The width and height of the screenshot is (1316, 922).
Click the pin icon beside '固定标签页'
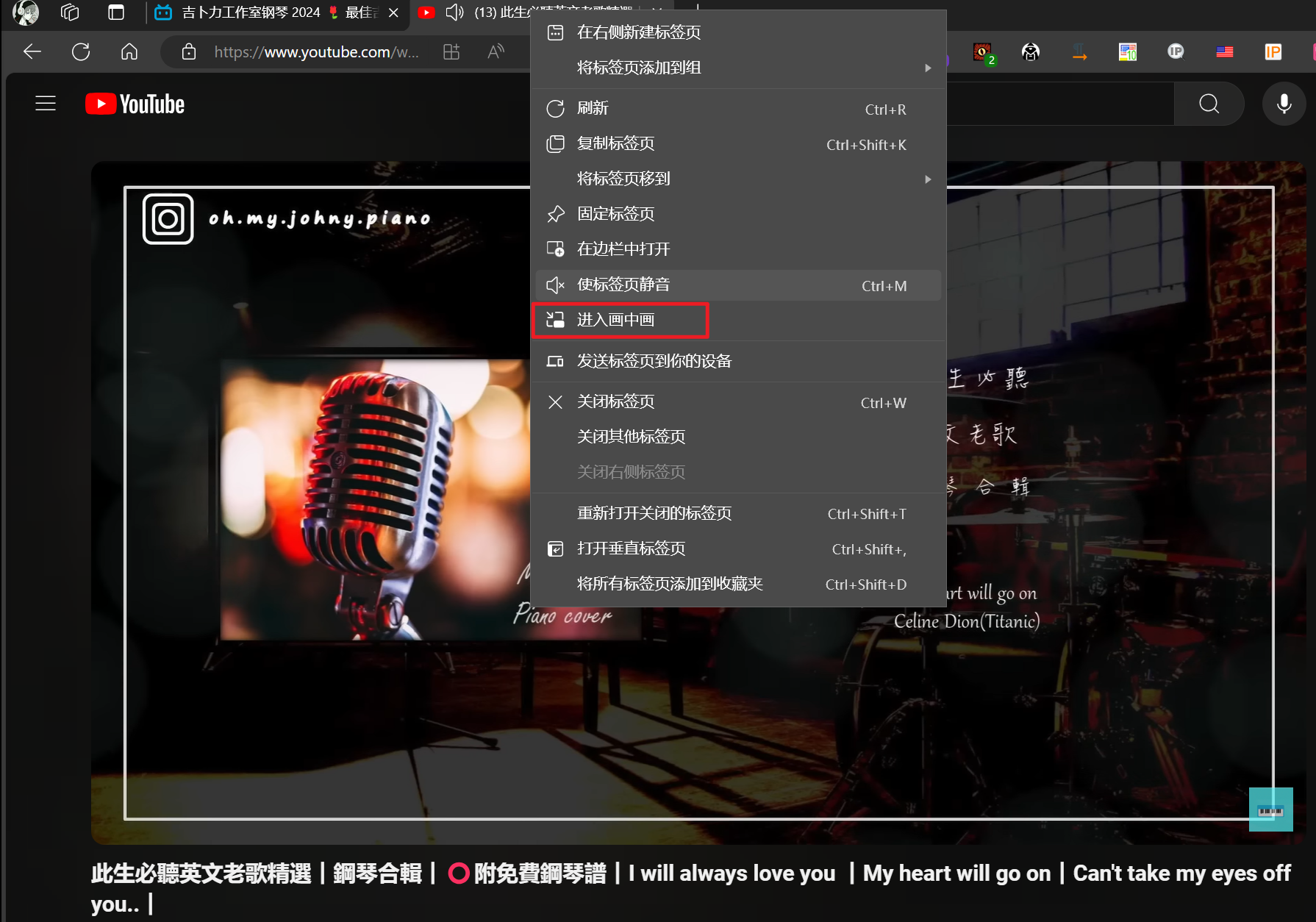pyautogui.click(x=556, y=214)
